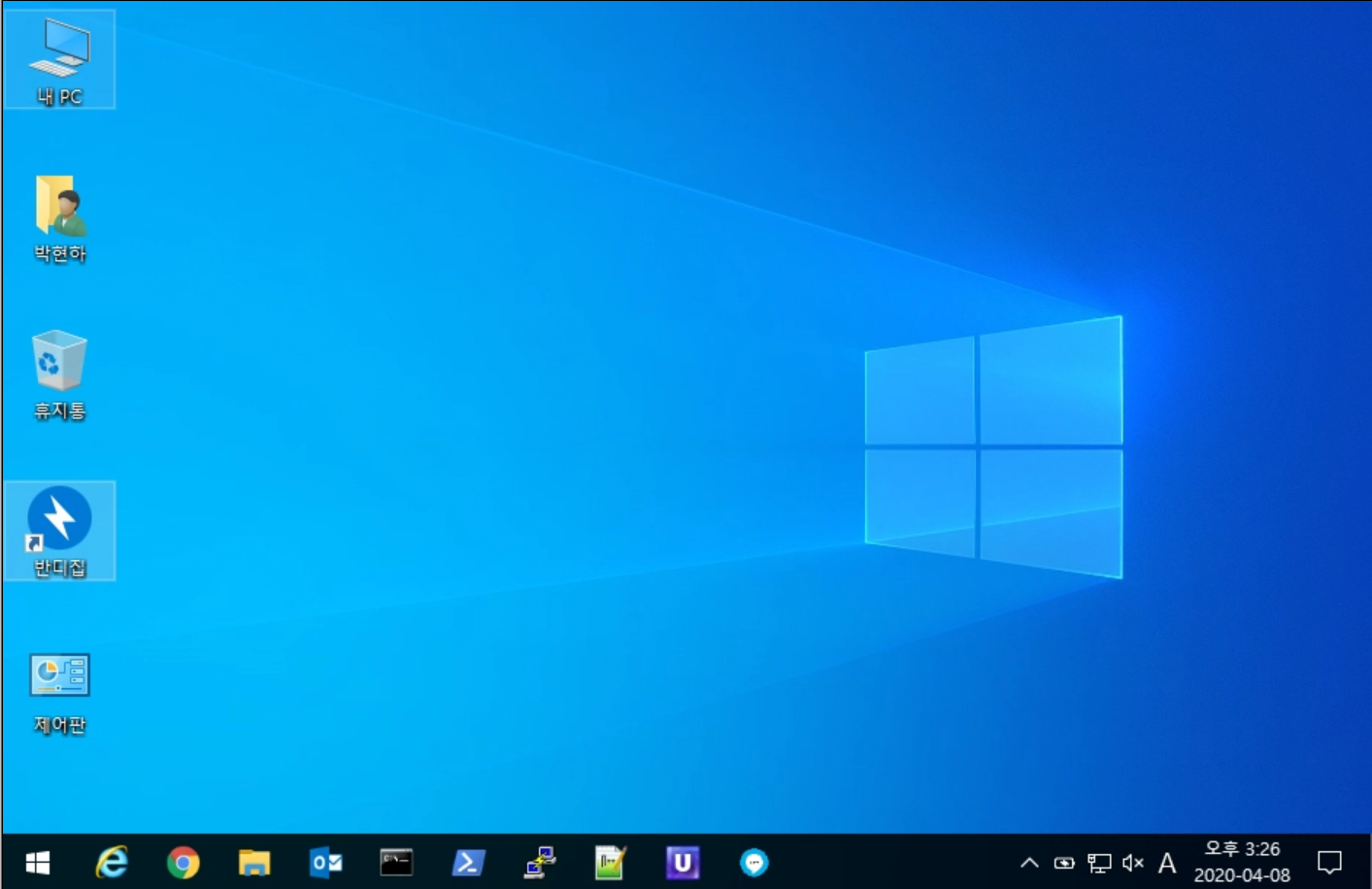The width and height of the screenshot is (1372, 889).
Task: Select the 반디집 shortcut icon
Action: coord(59,531)
